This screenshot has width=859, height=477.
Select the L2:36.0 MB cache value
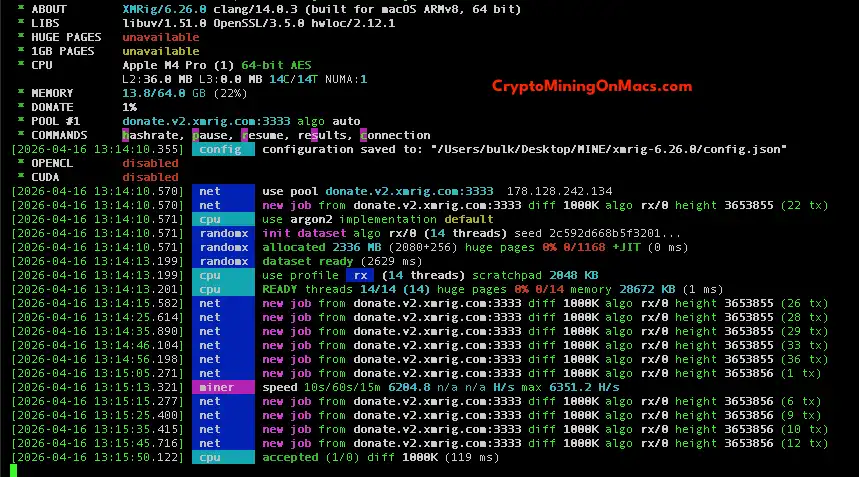[157, 79]
